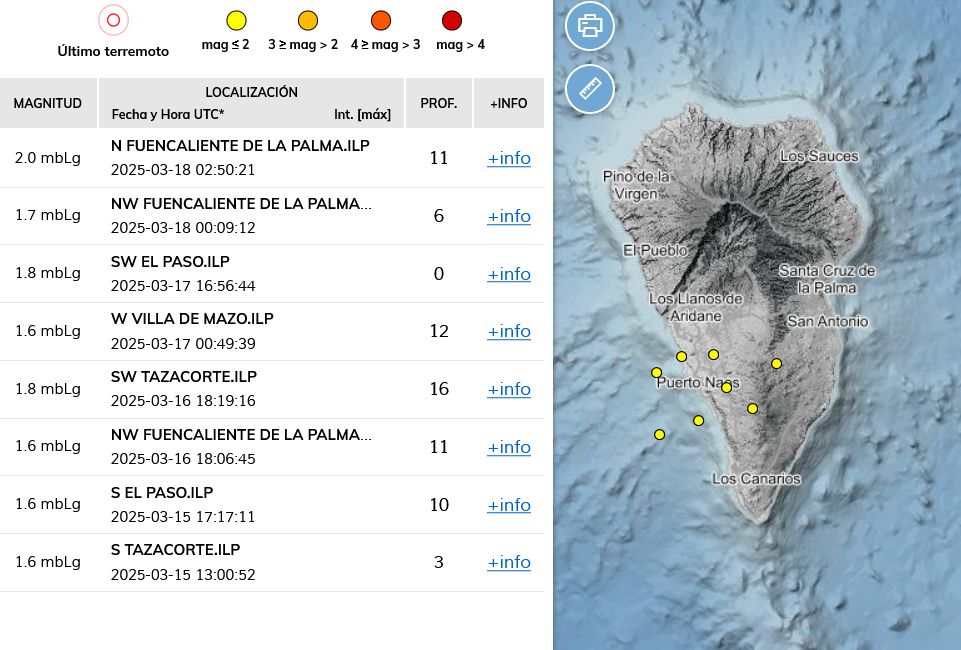Click the LOCALIZACIÓN column header

(x=251, y=92)
